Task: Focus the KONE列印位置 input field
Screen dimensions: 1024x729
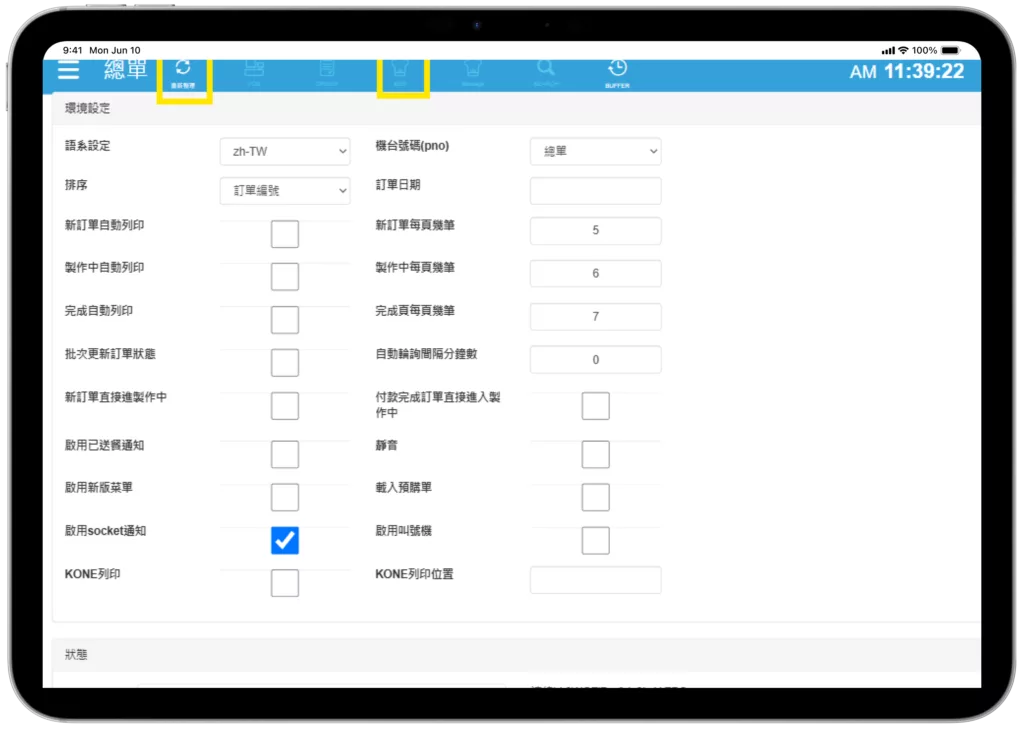Action: point(596,580)
